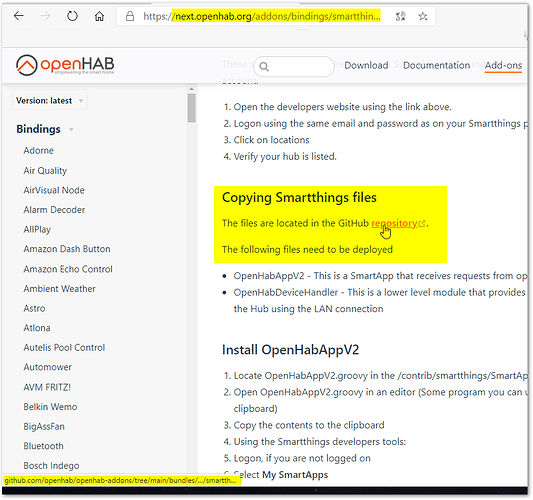
Task: Add page to favorites with the star icon
Action: [x=423, y=16]
